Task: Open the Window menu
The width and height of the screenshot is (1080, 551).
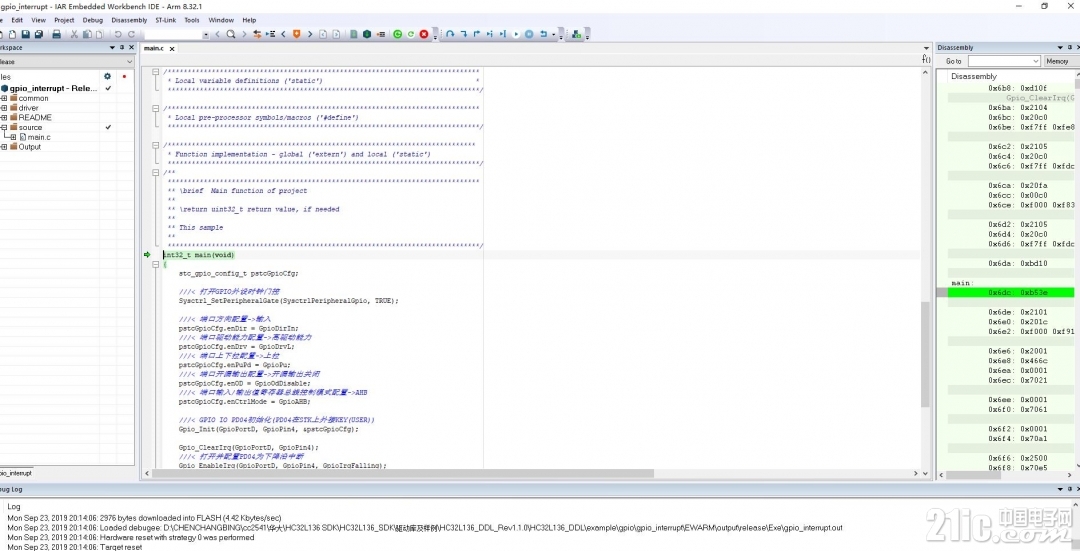Action: [x=221, y=20]
